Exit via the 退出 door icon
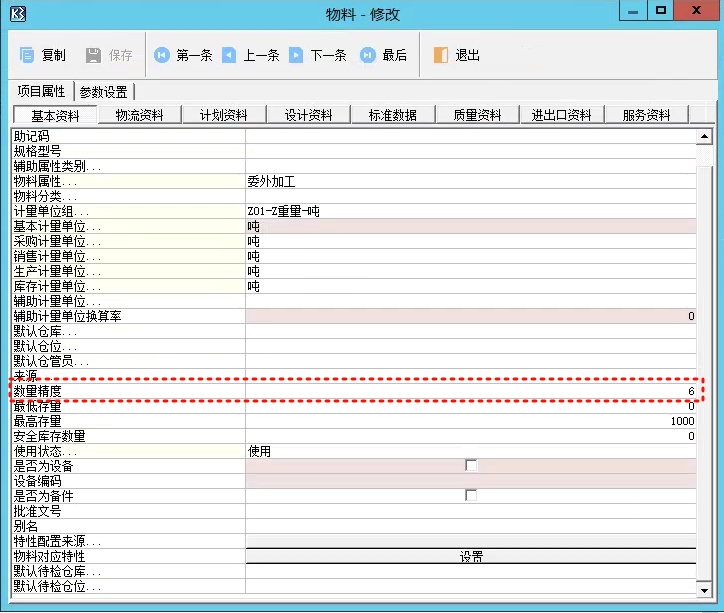724x613 pixels. tap(440, 55)
